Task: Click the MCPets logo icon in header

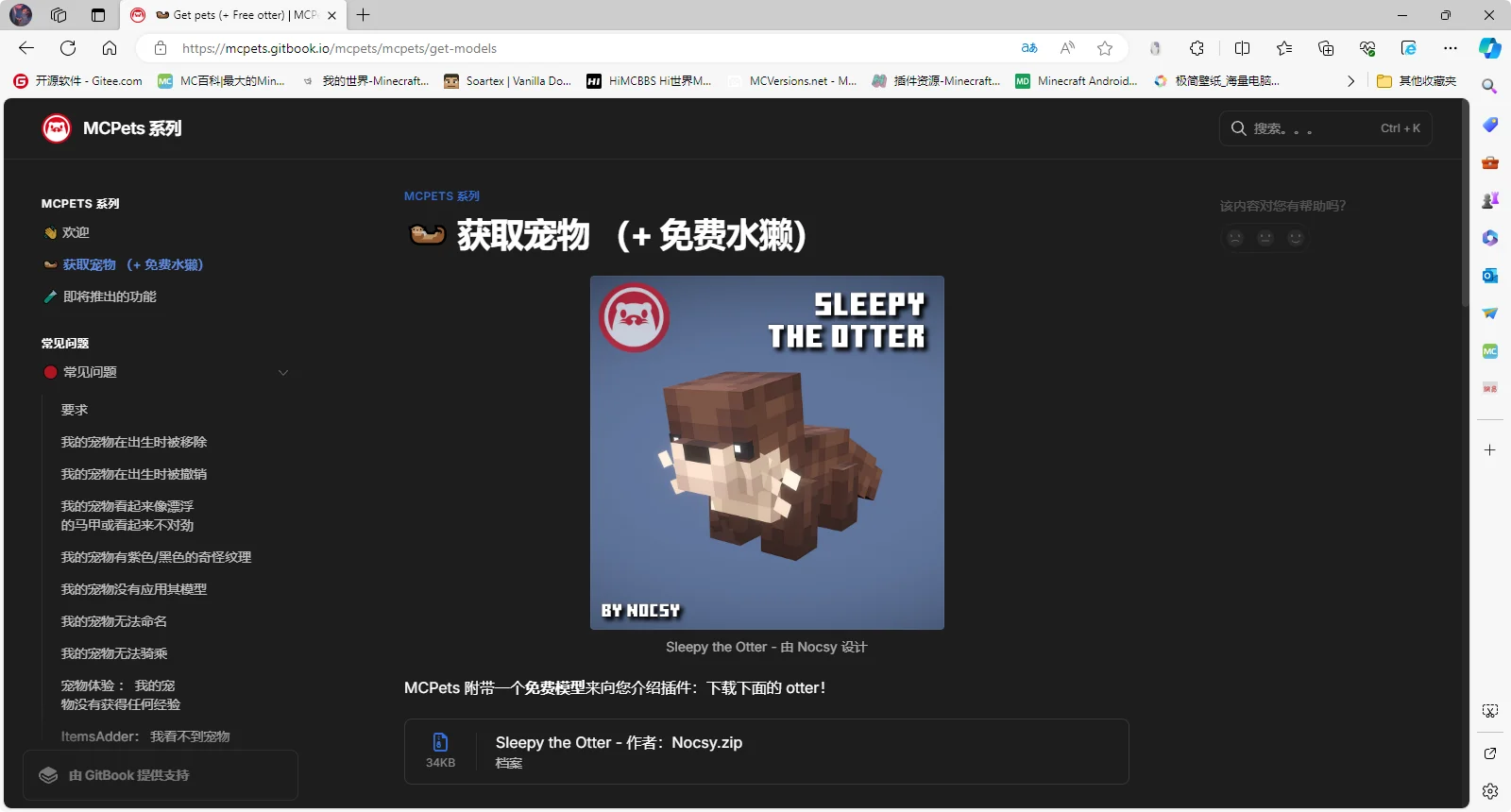Action: click(57, 128)
